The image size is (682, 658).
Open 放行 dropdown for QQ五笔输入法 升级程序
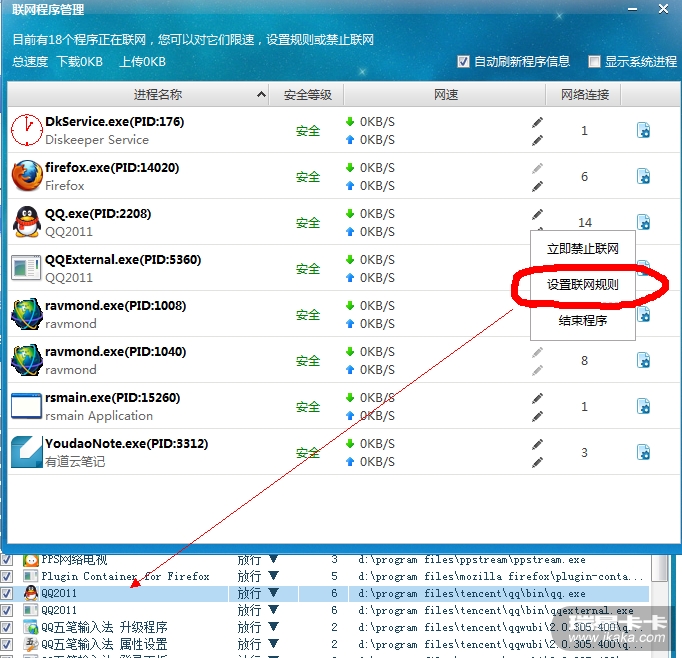tap(273, 626)
